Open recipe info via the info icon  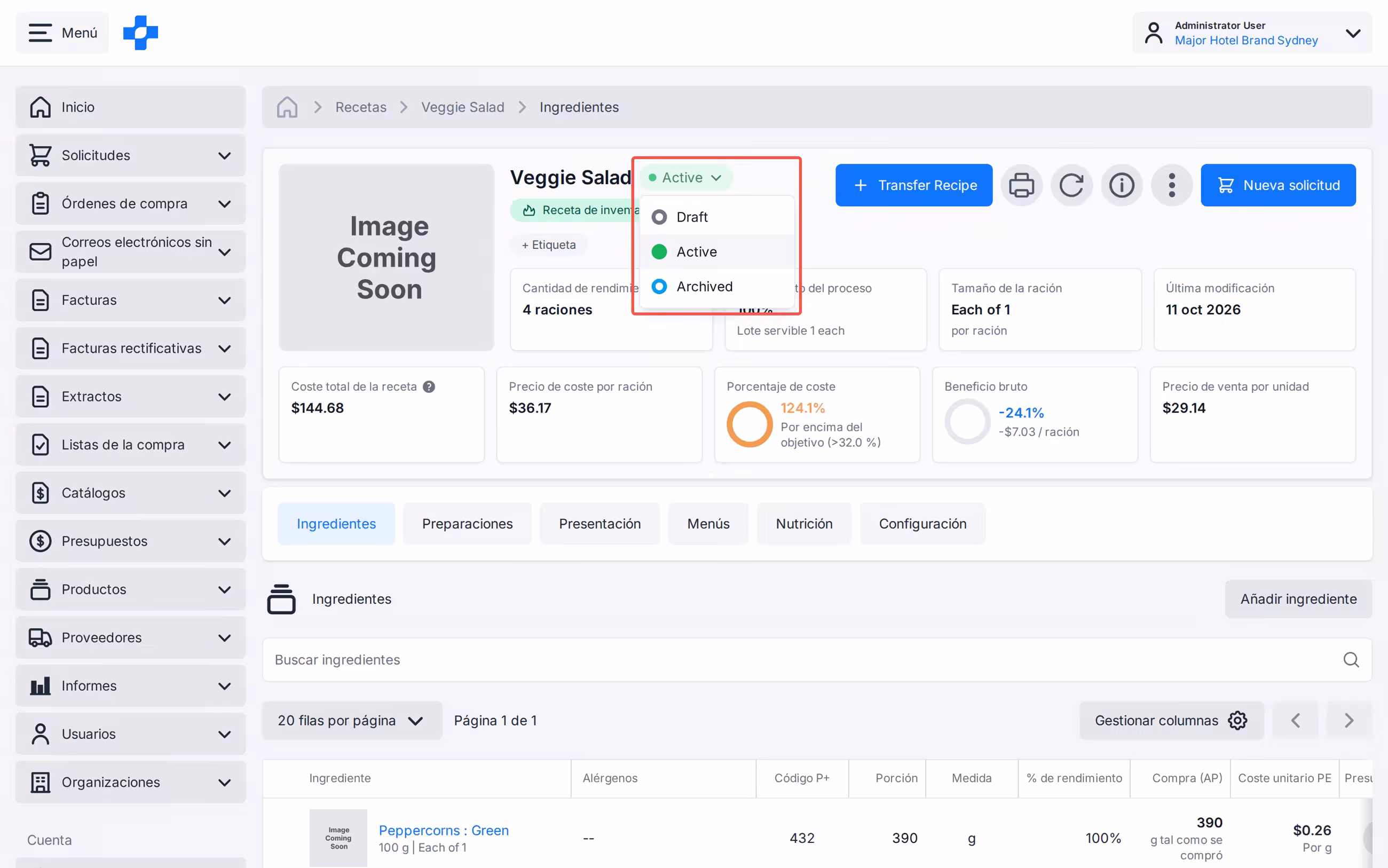[1122, 185]
